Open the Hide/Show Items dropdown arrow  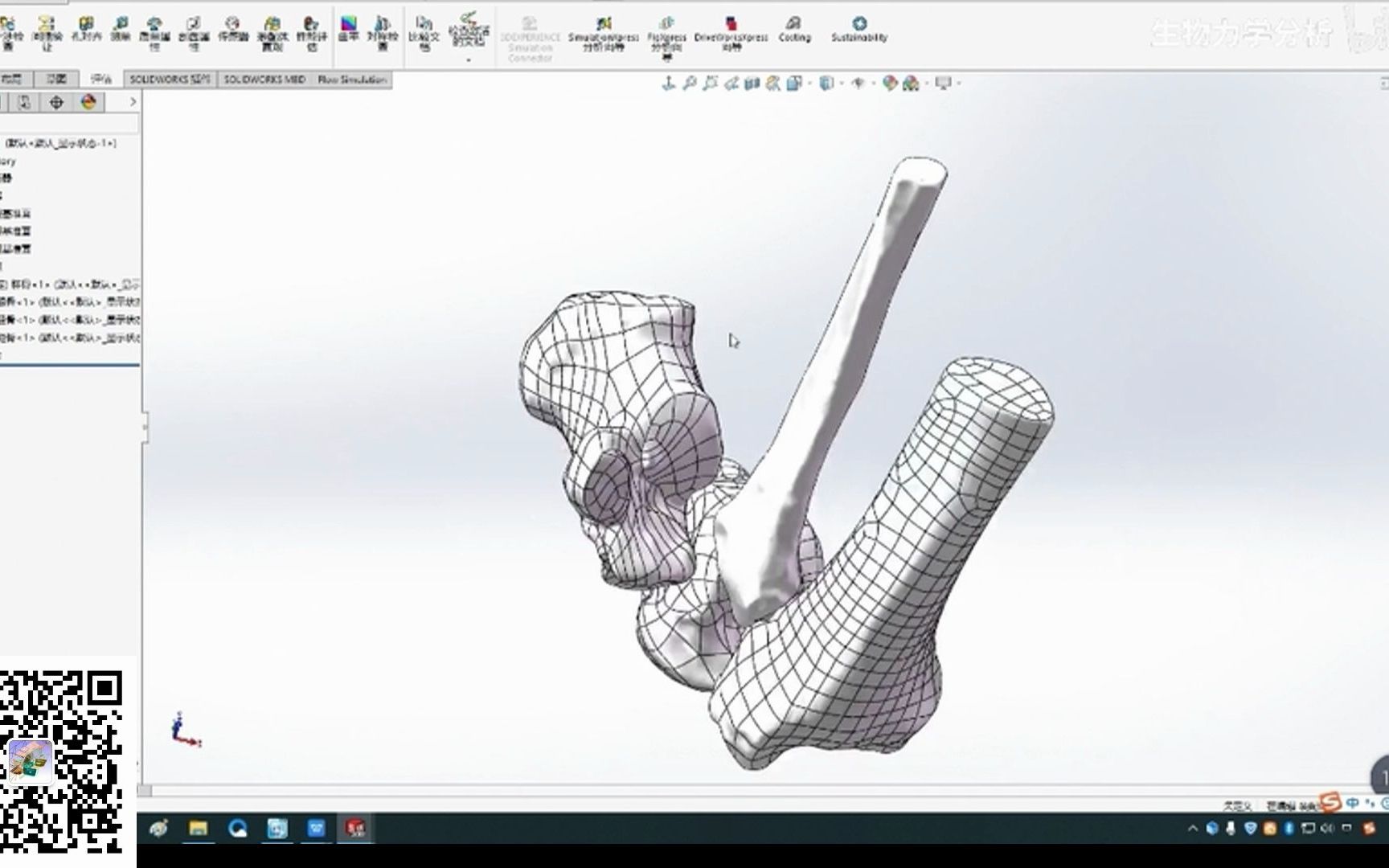(x=873, y=84)
